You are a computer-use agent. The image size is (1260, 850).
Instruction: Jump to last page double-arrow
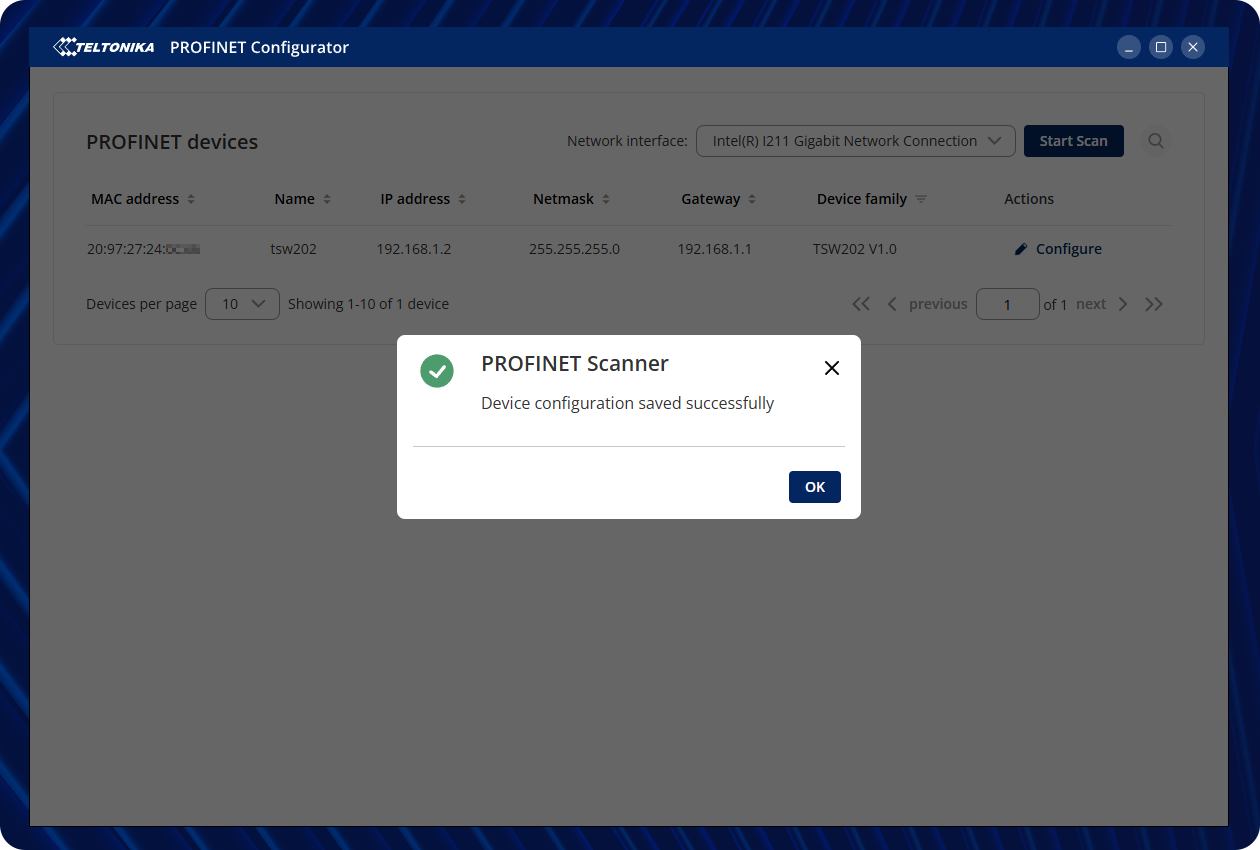[1154, 304]
